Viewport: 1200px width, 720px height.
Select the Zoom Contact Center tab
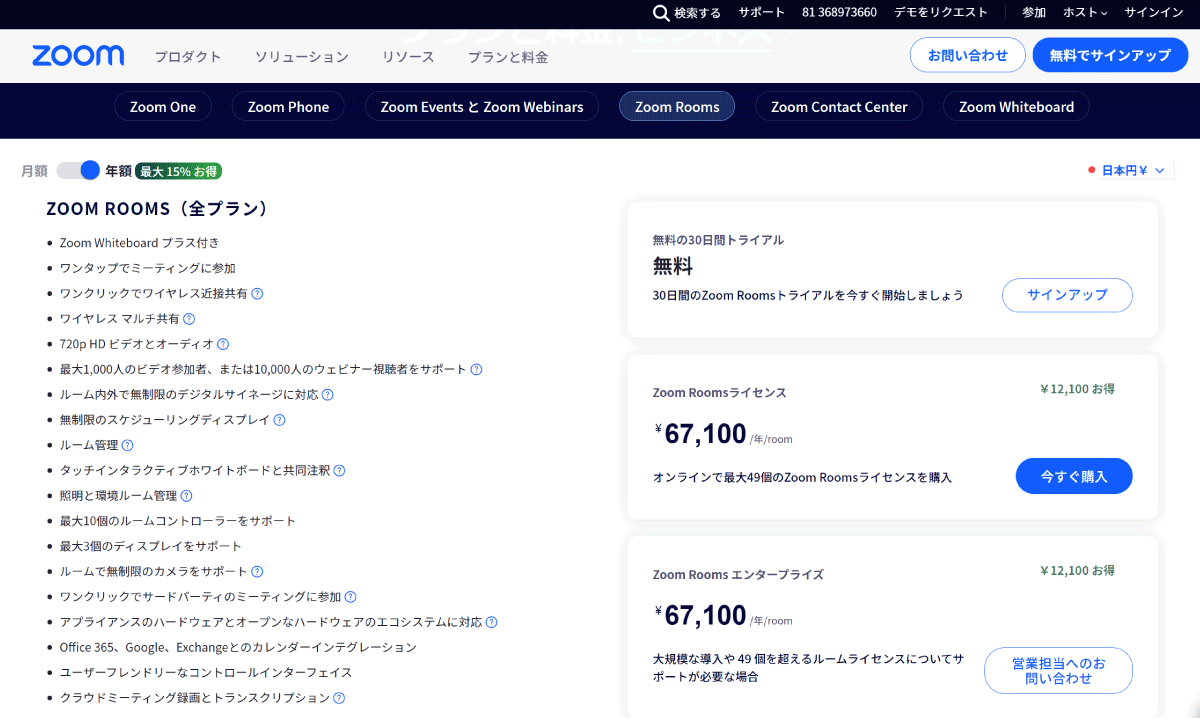point(839,107)
